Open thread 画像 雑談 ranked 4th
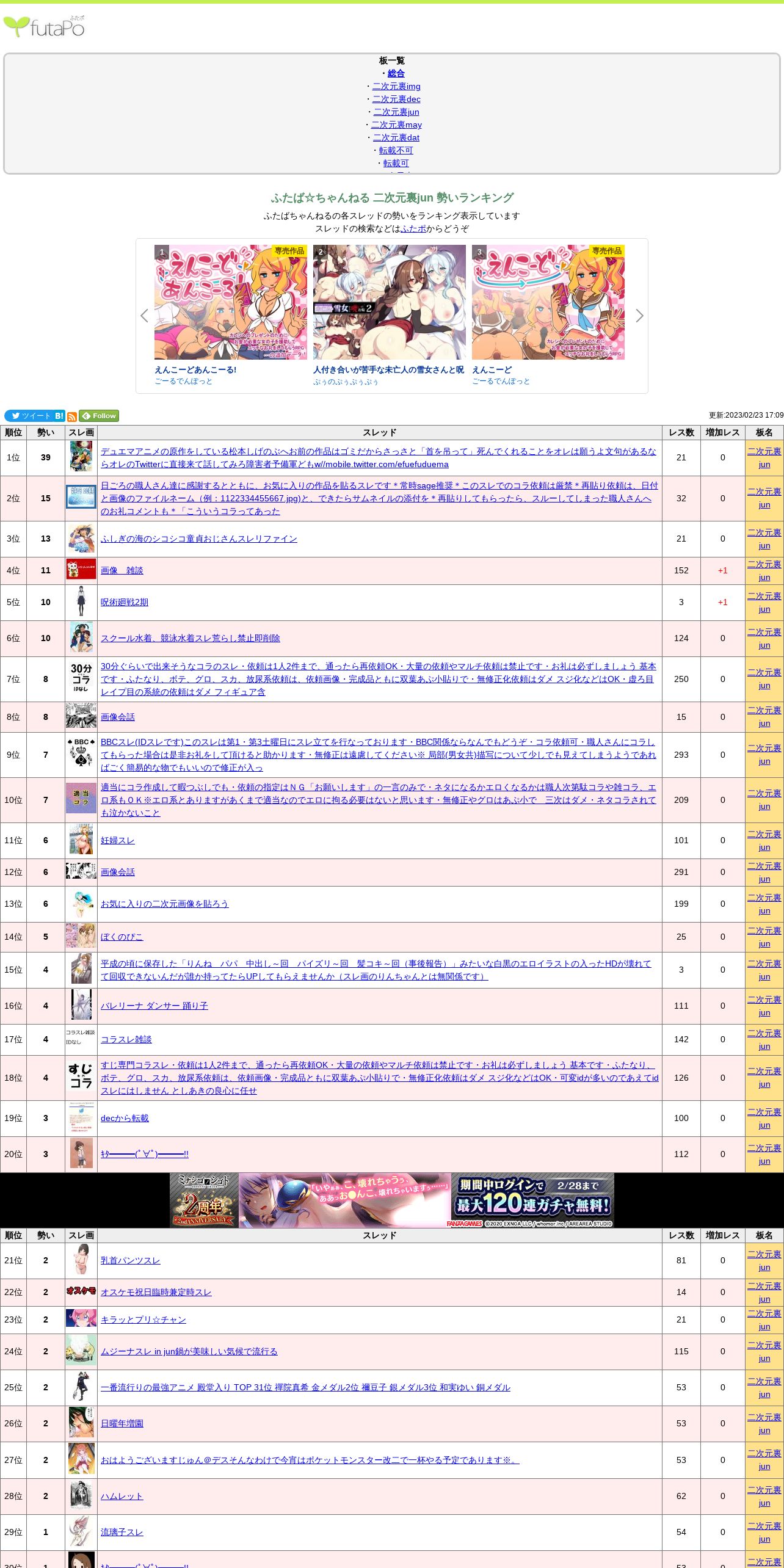Screen dimensions: 784x1568 point(122,570)
